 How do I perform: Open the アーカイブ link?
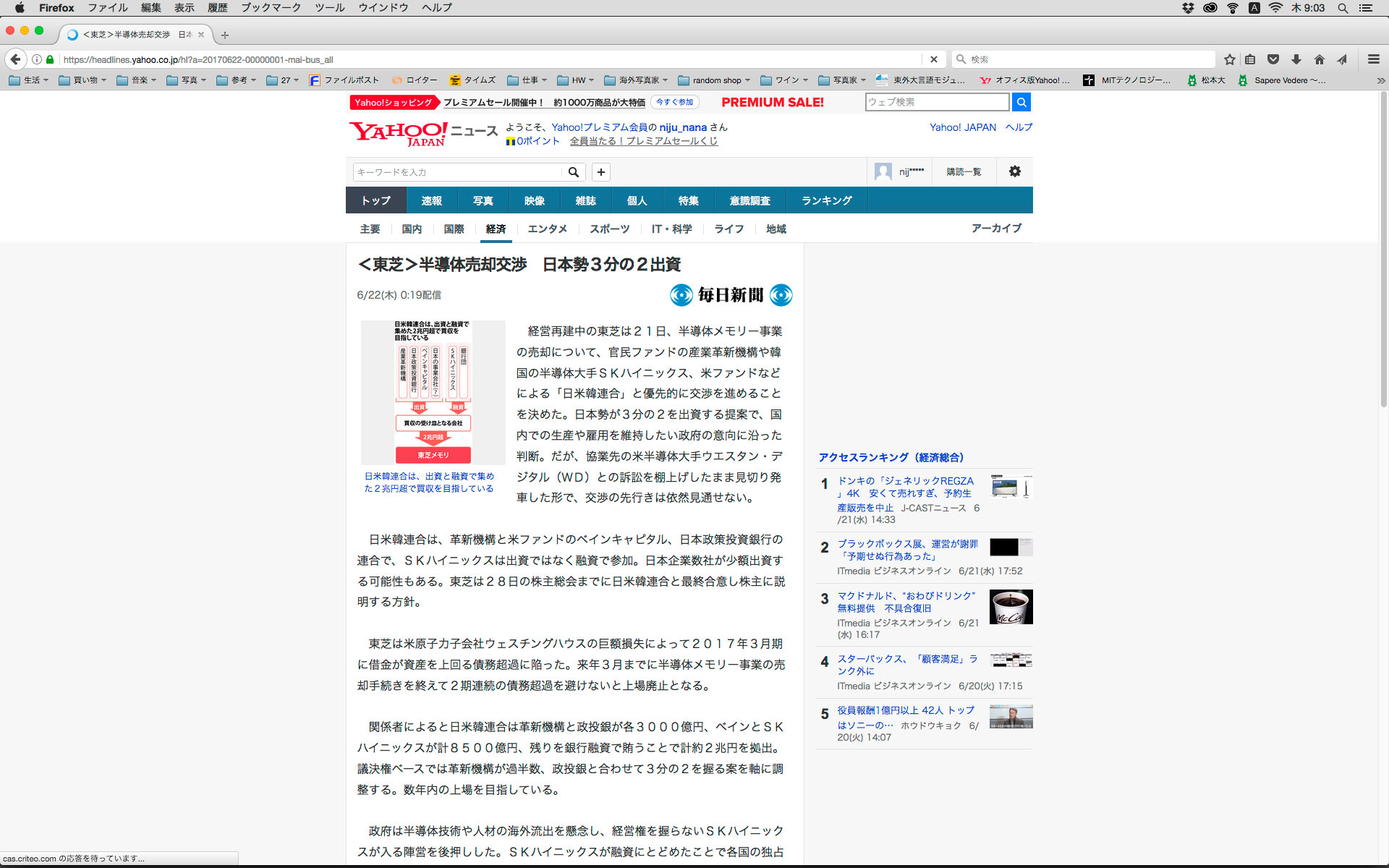click(995, 228)
